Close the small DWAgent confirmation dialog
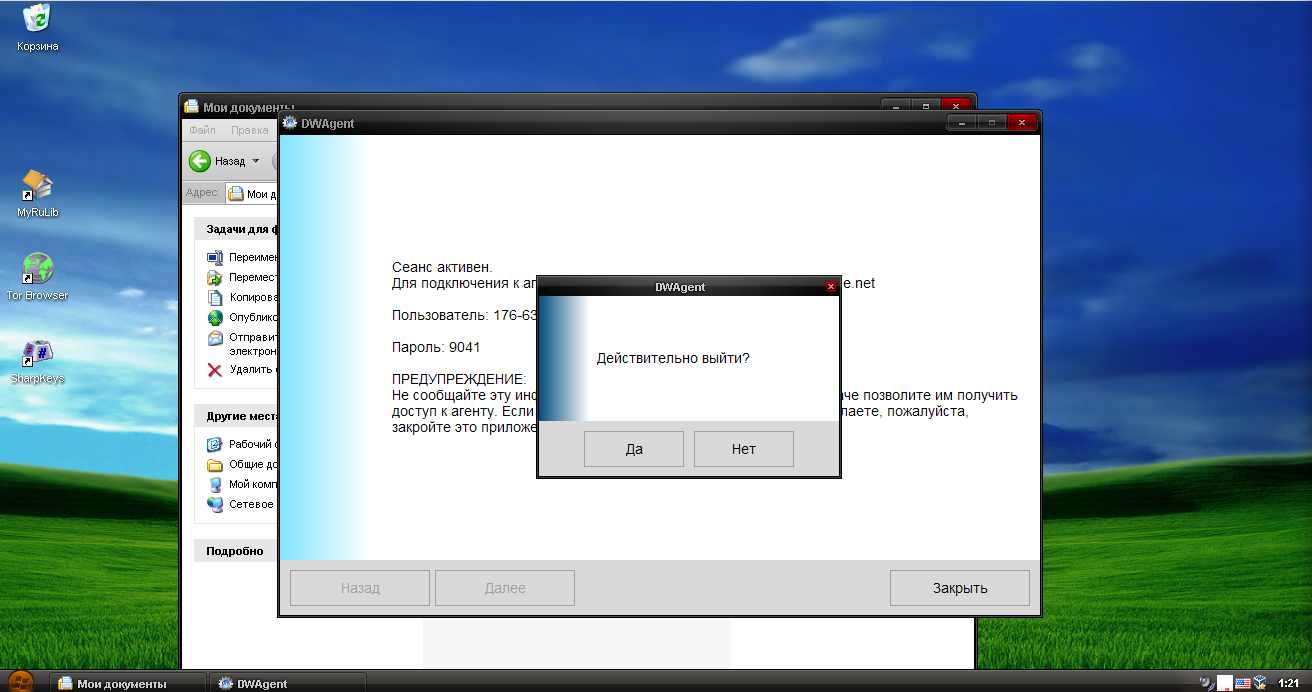 pyautogui.click(x=830, y=287)
